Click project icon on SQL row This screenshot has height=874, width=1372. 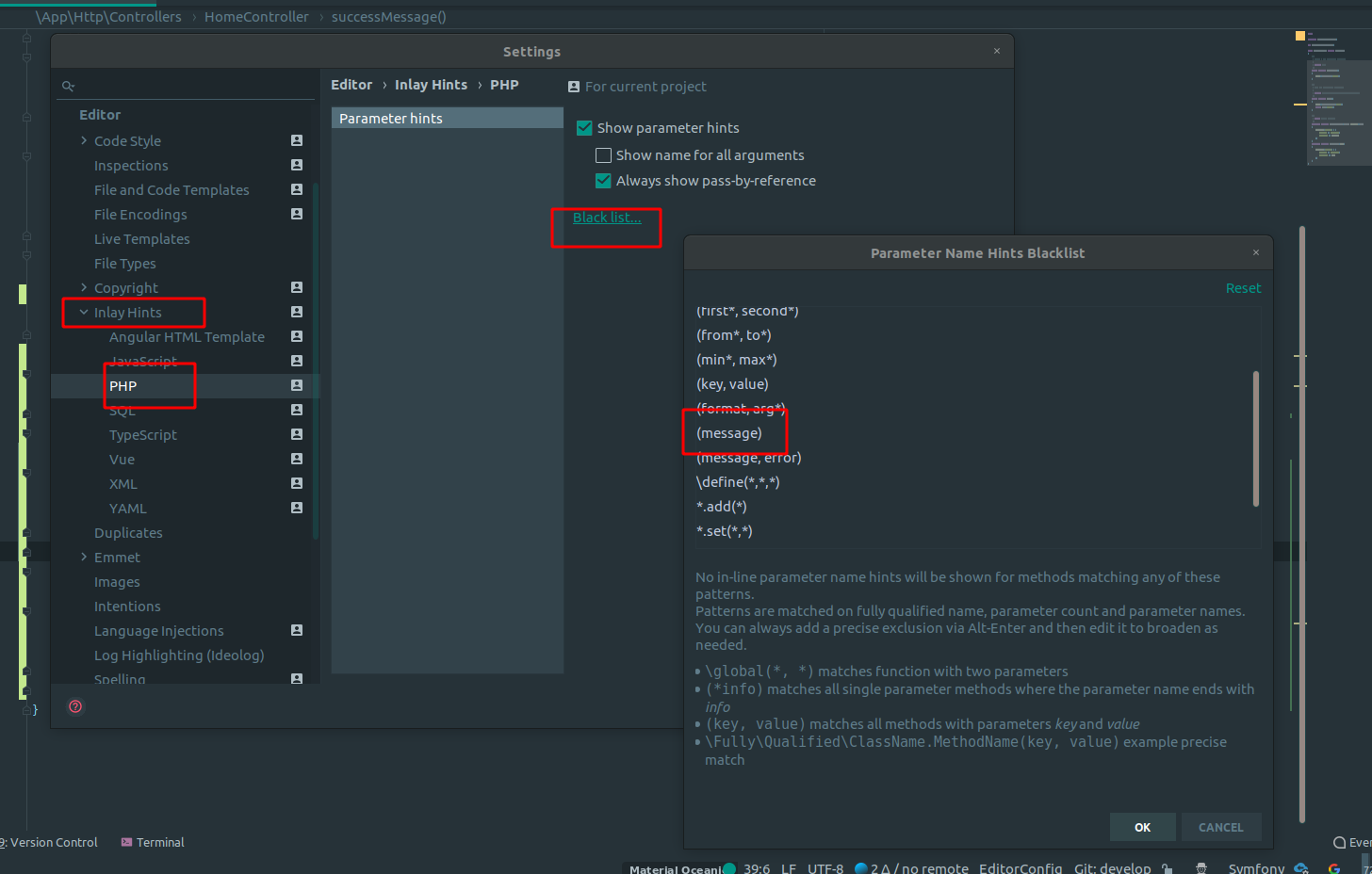coord(297,410)
